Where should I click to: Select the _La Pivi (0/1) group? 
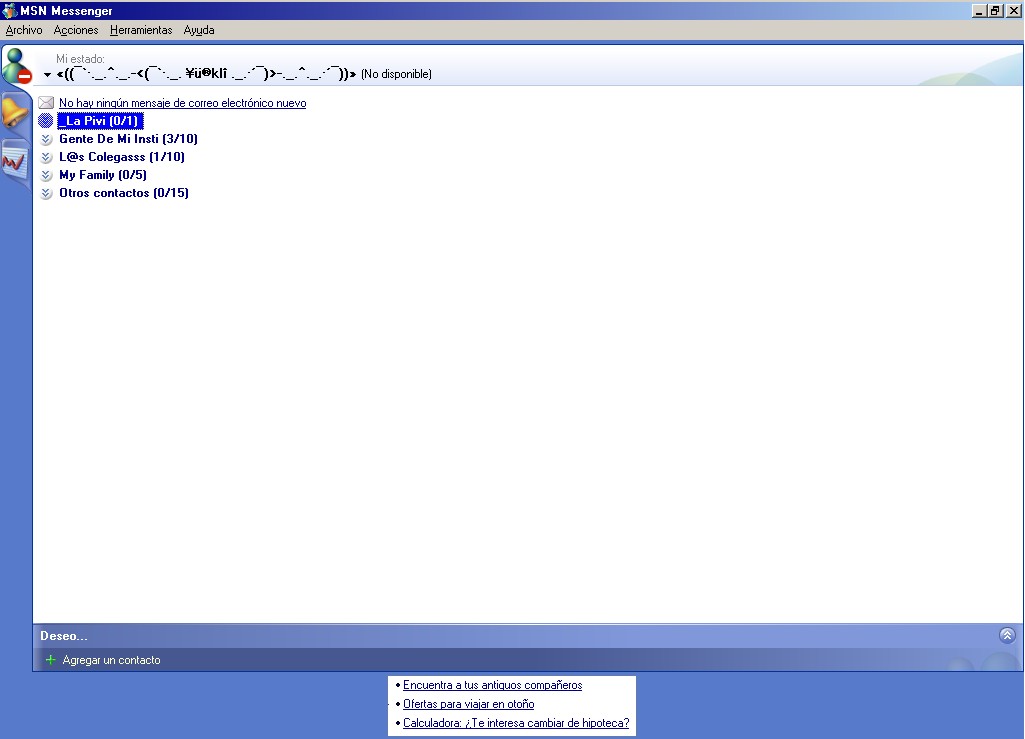tap(100, 120)
